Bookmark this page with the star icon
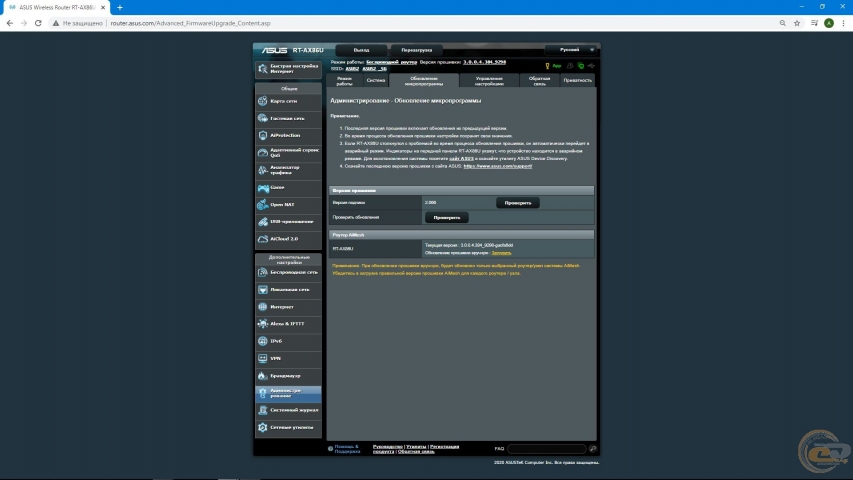The width and height of the screenshot is (853, 480). (797, 23)
